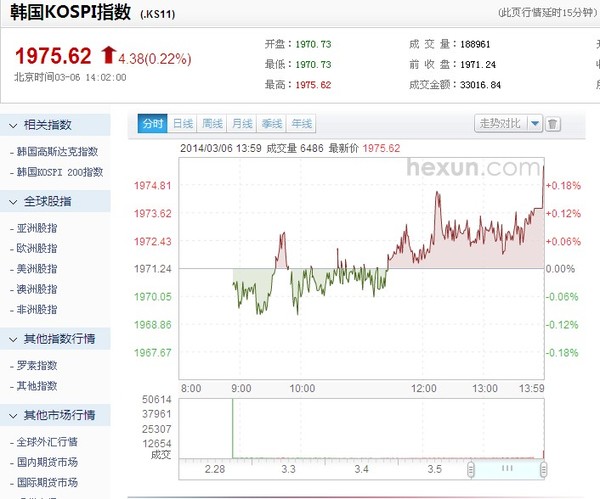Open the 韩国KOSPI 200指数 link

coord(60,172)
